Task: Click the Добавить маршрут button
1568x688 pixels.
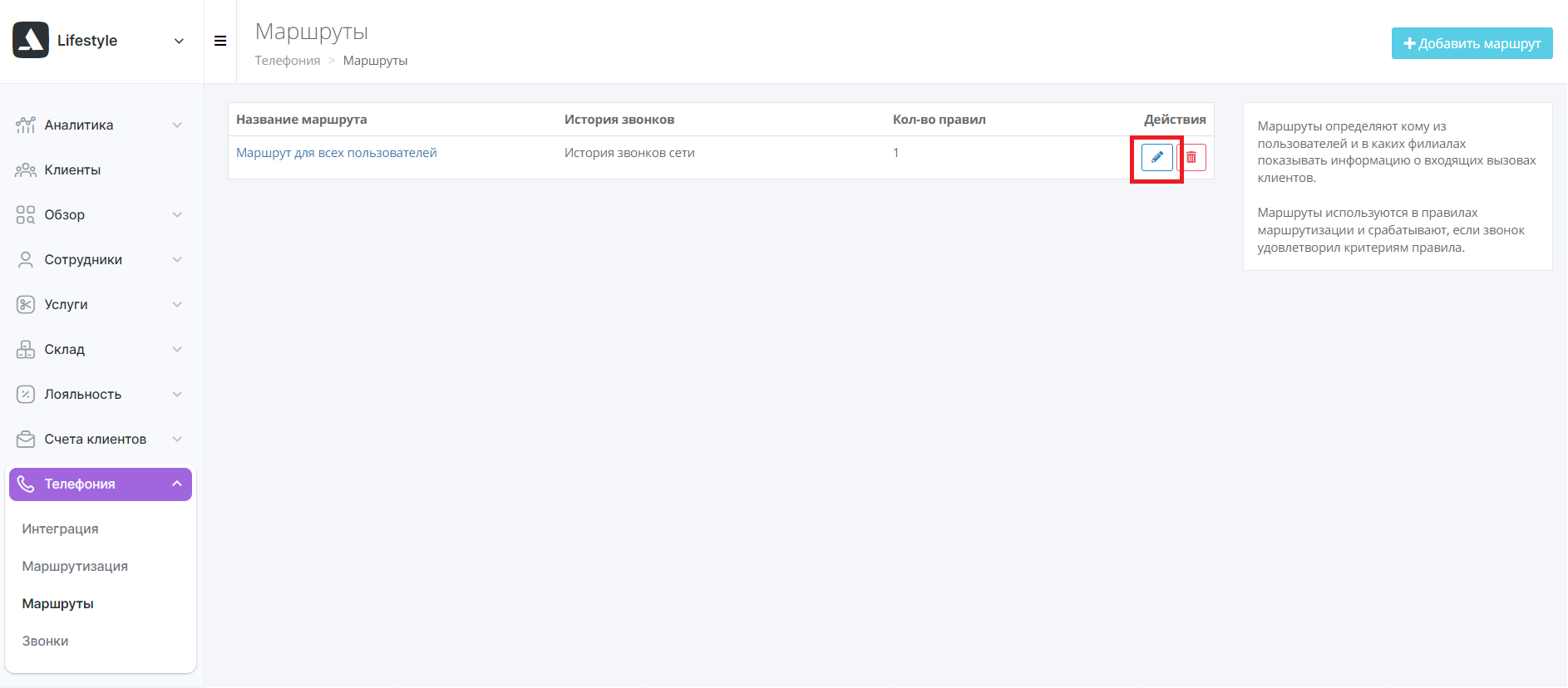Action: (1472, 43)
